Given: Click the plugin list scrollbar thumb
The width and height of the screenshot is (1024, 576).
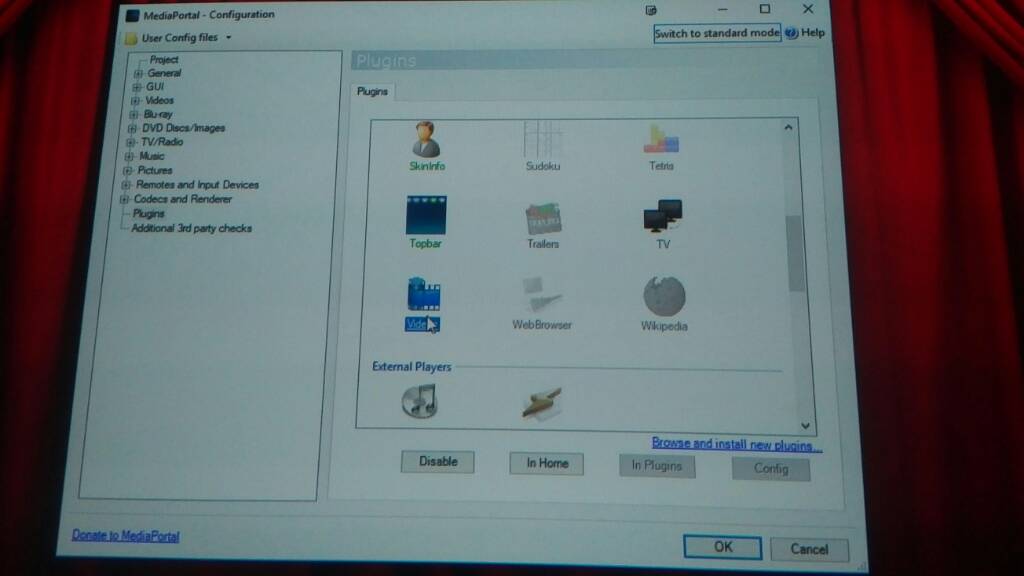Looking at the screenshot, I should pos(795,253).
